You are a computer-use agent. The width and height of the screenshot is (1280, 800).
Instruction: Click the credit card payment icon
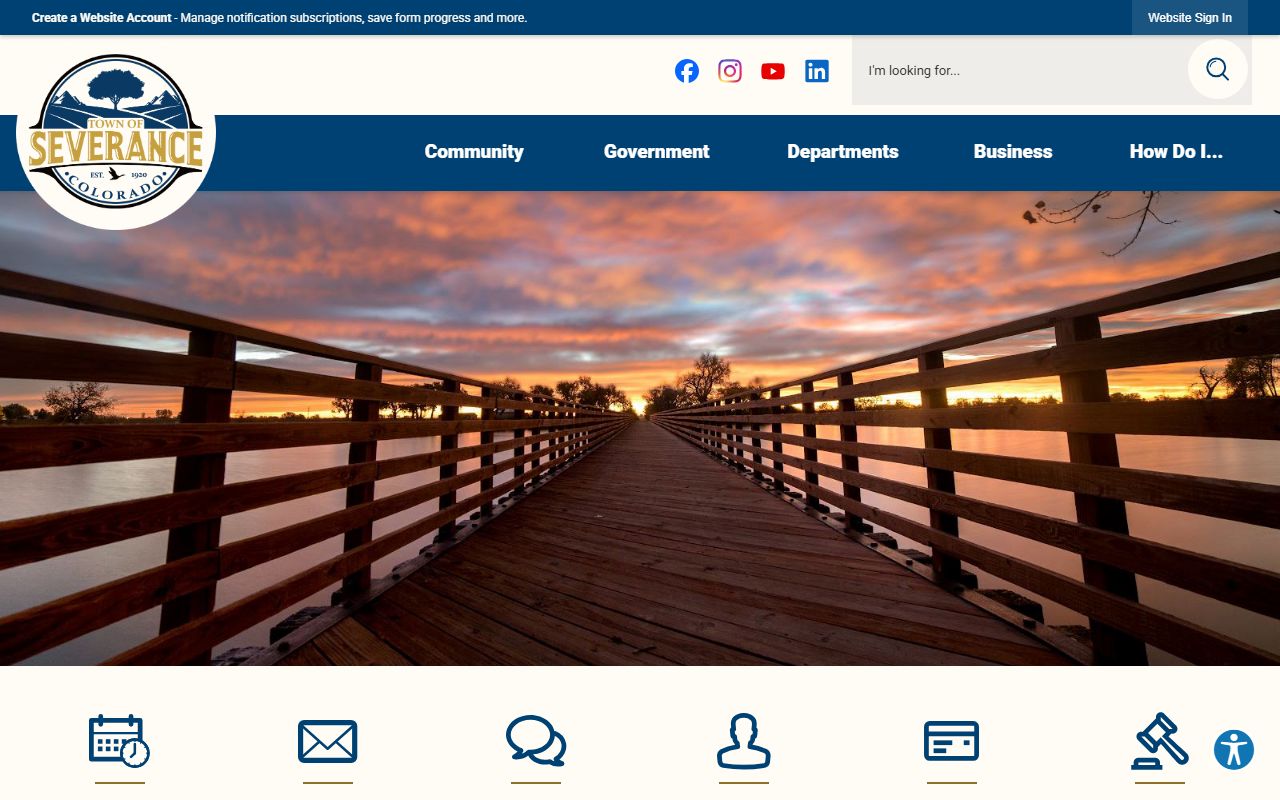[951, 741]
